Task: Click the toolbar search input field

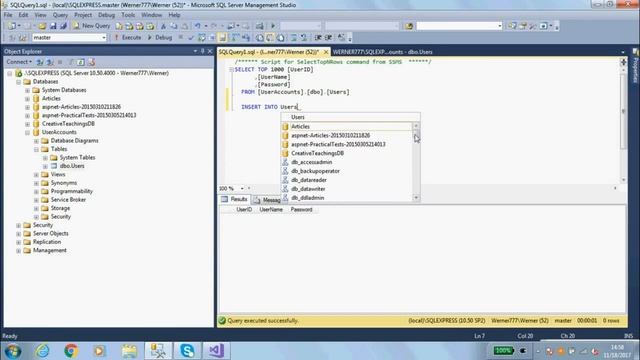Action: [459, 26]
